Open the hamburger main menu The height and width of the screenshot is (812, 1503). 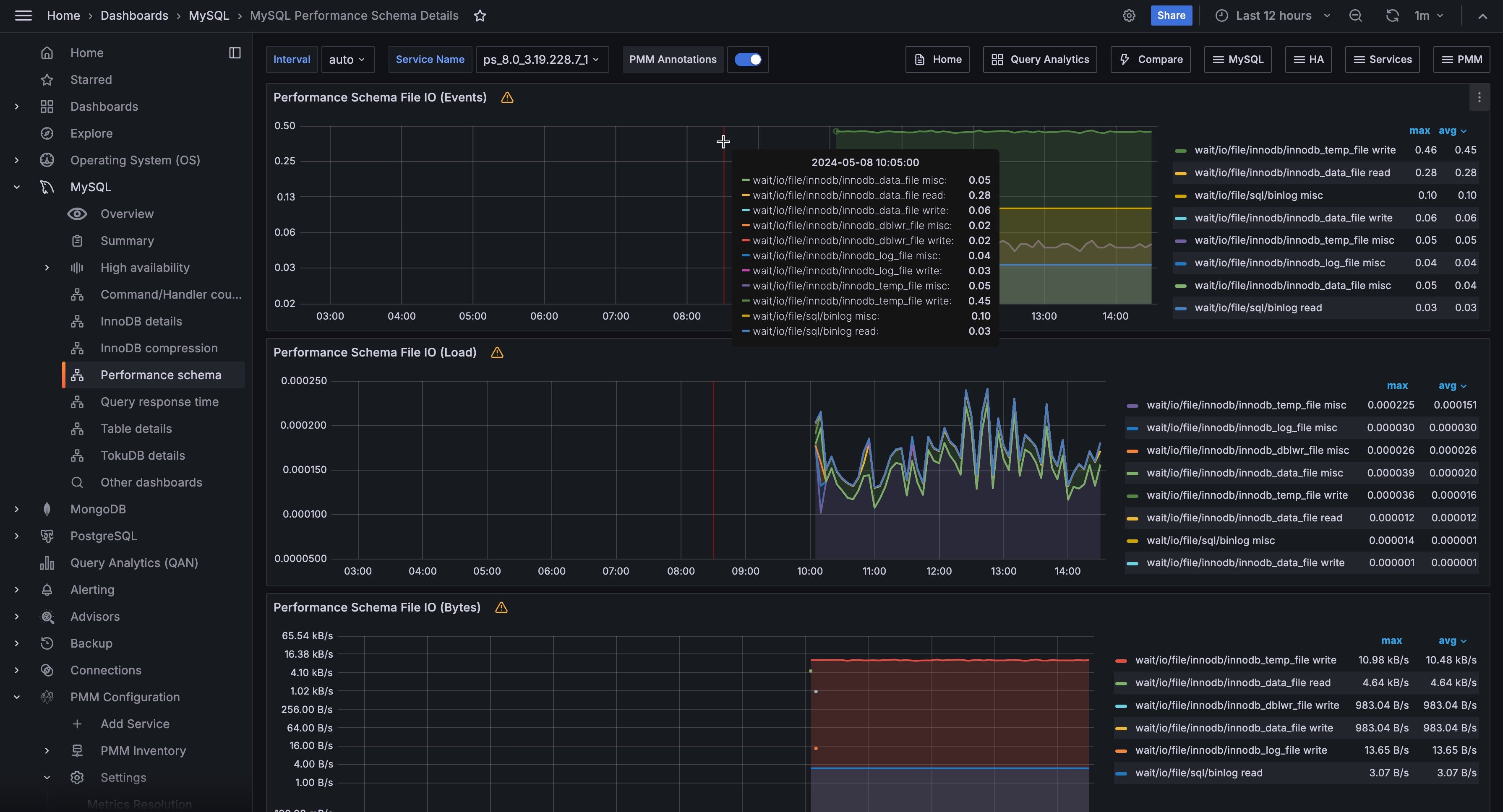tap(23, 16)
